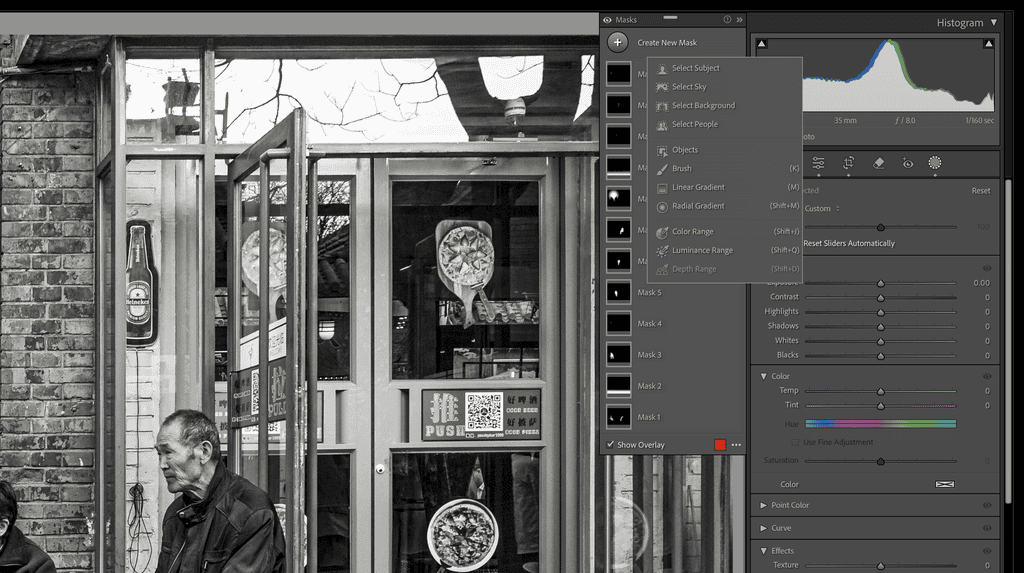Select the Masking tool icon
This screenshot has width=1024, height=573.
click(x=935, y=163)
